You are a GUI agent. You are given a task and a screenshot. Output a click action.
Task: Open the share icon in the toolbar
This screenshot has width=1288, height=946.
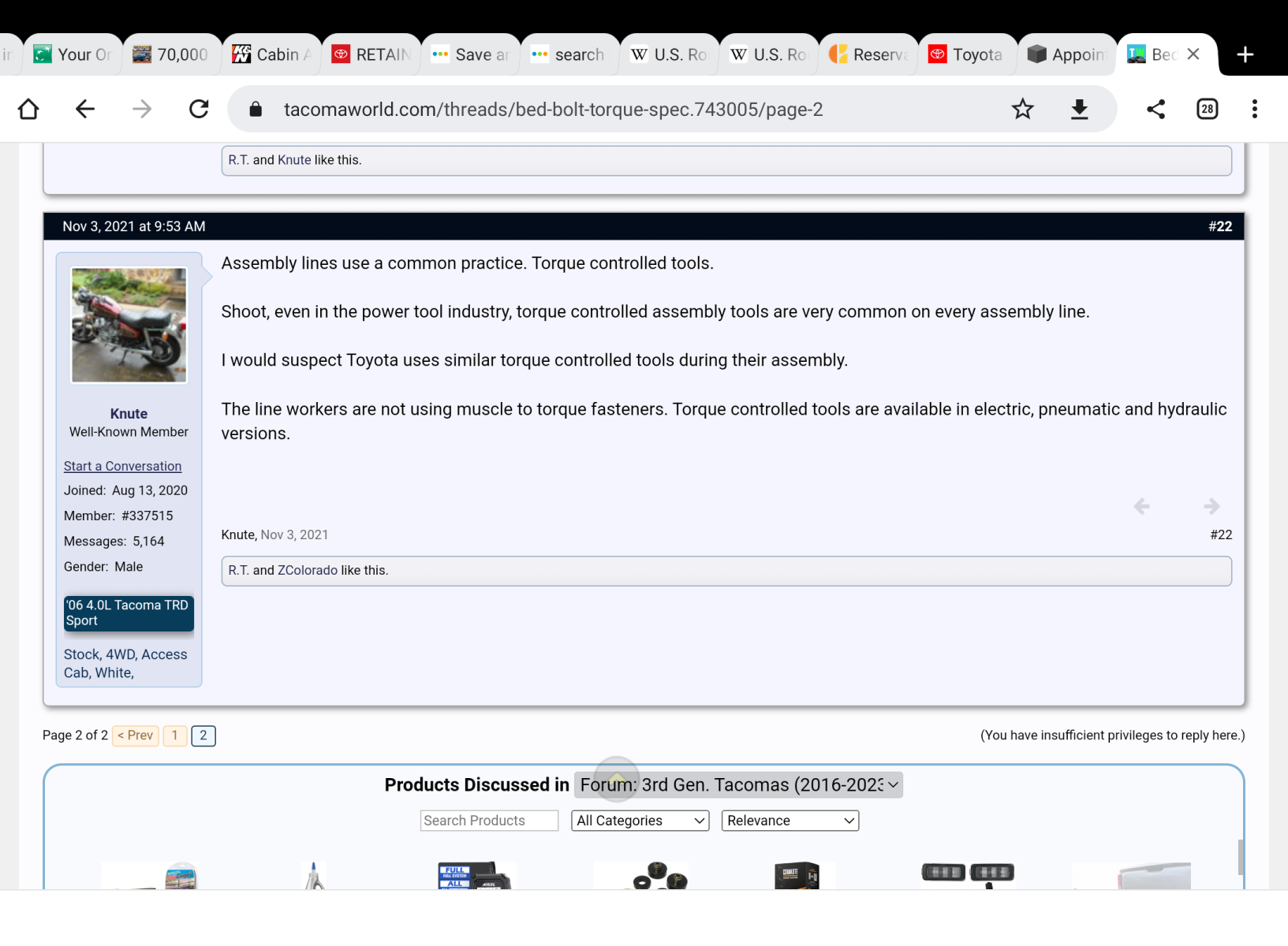(x=1155, y=109)
